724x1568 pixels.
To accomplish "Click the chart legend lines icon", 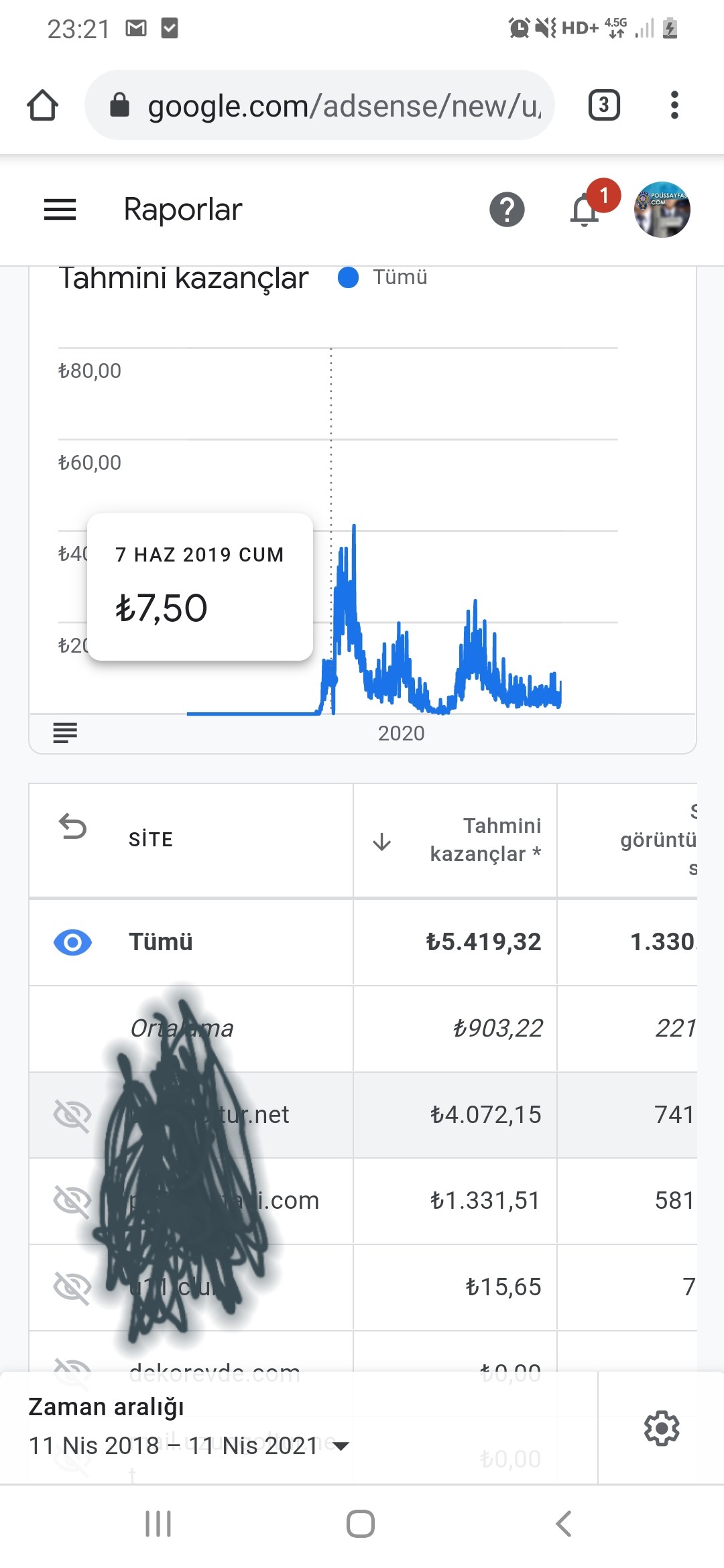I will pyautogui.click(x=65, y=733).
